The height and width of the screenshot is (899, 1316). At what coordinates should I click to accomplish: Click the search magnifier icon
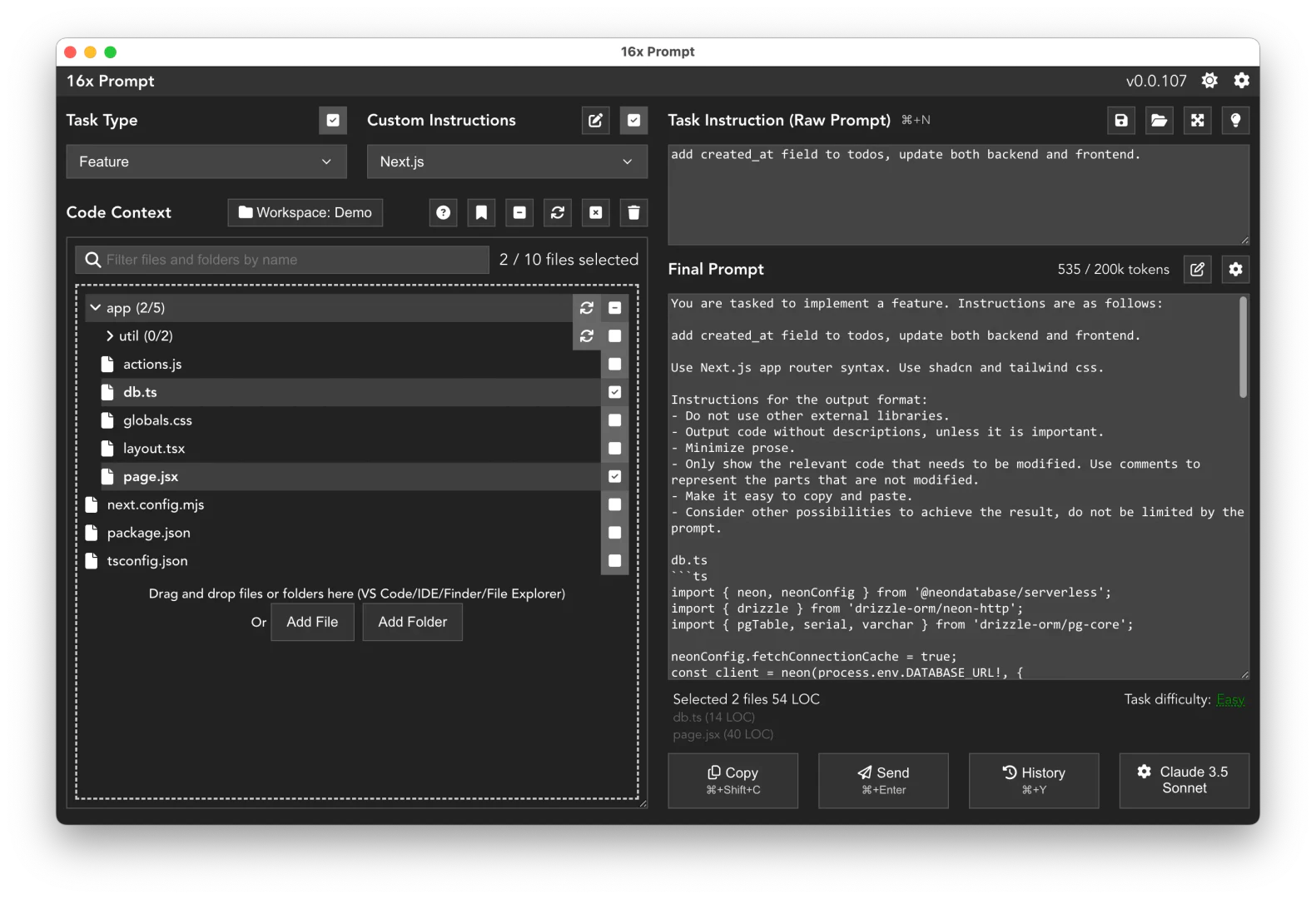pos(93,260)
